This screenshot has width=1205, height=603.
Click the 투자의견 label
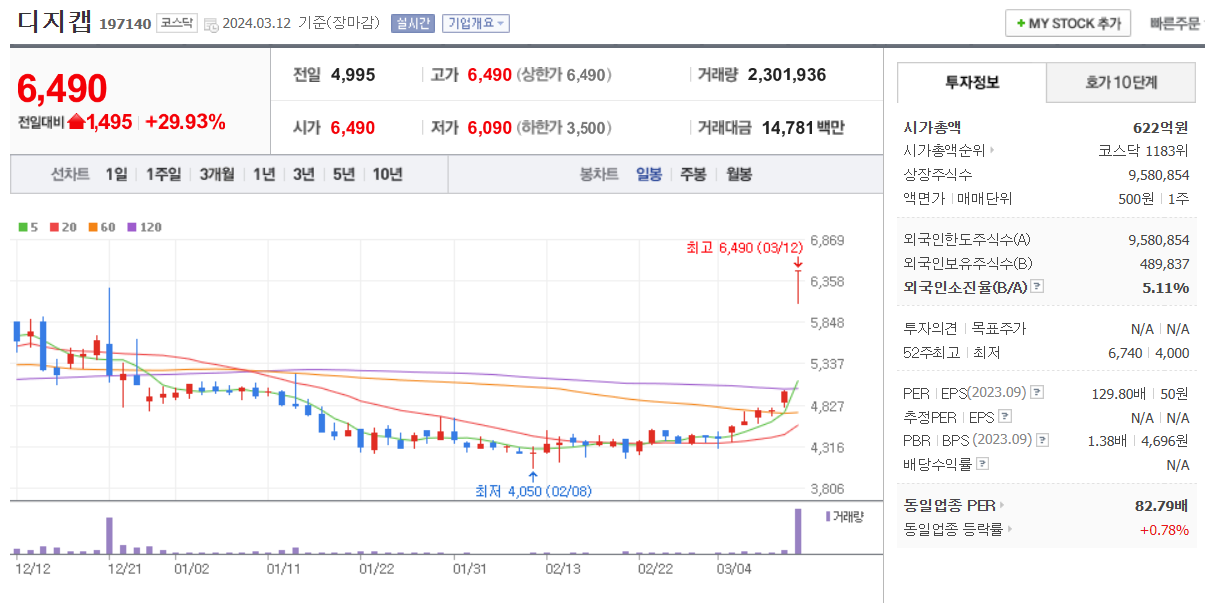(930, 328)
